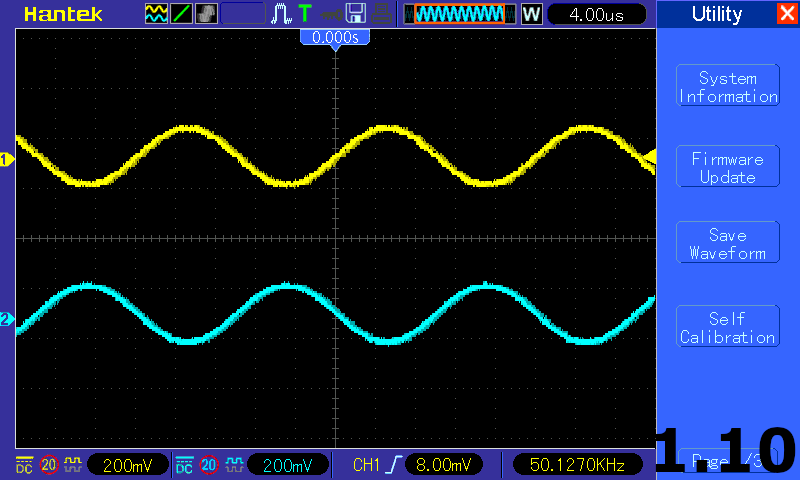This screenshot has height=480, width=800.
Task: Click the 4.00us timebase readout
Action: pos(596,14)
